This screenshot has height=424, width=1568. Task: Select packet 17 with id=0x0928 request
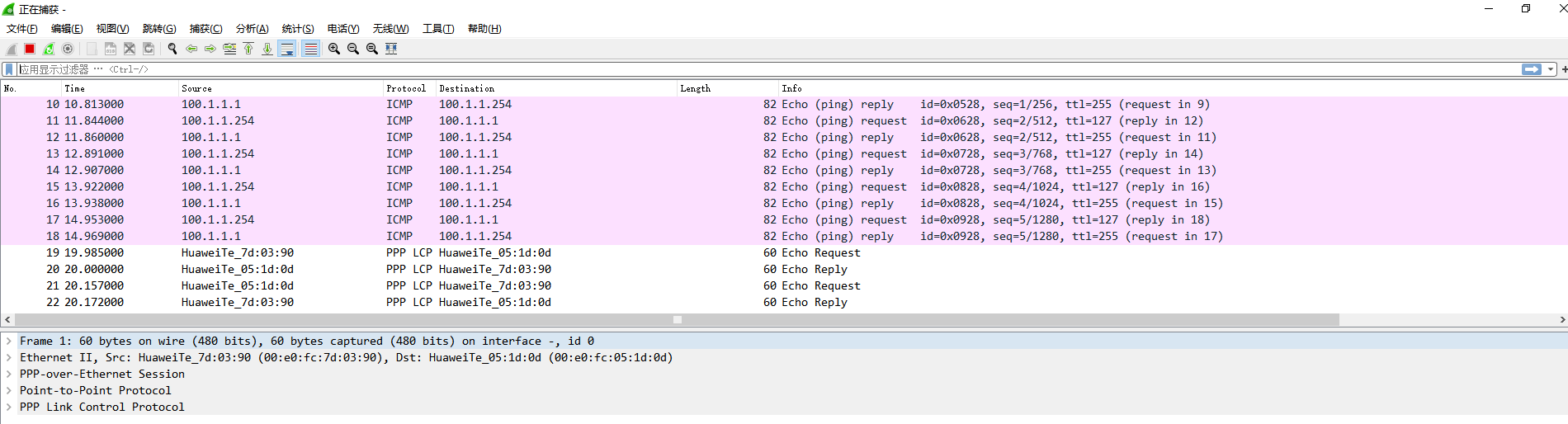[x=784, y=220]
